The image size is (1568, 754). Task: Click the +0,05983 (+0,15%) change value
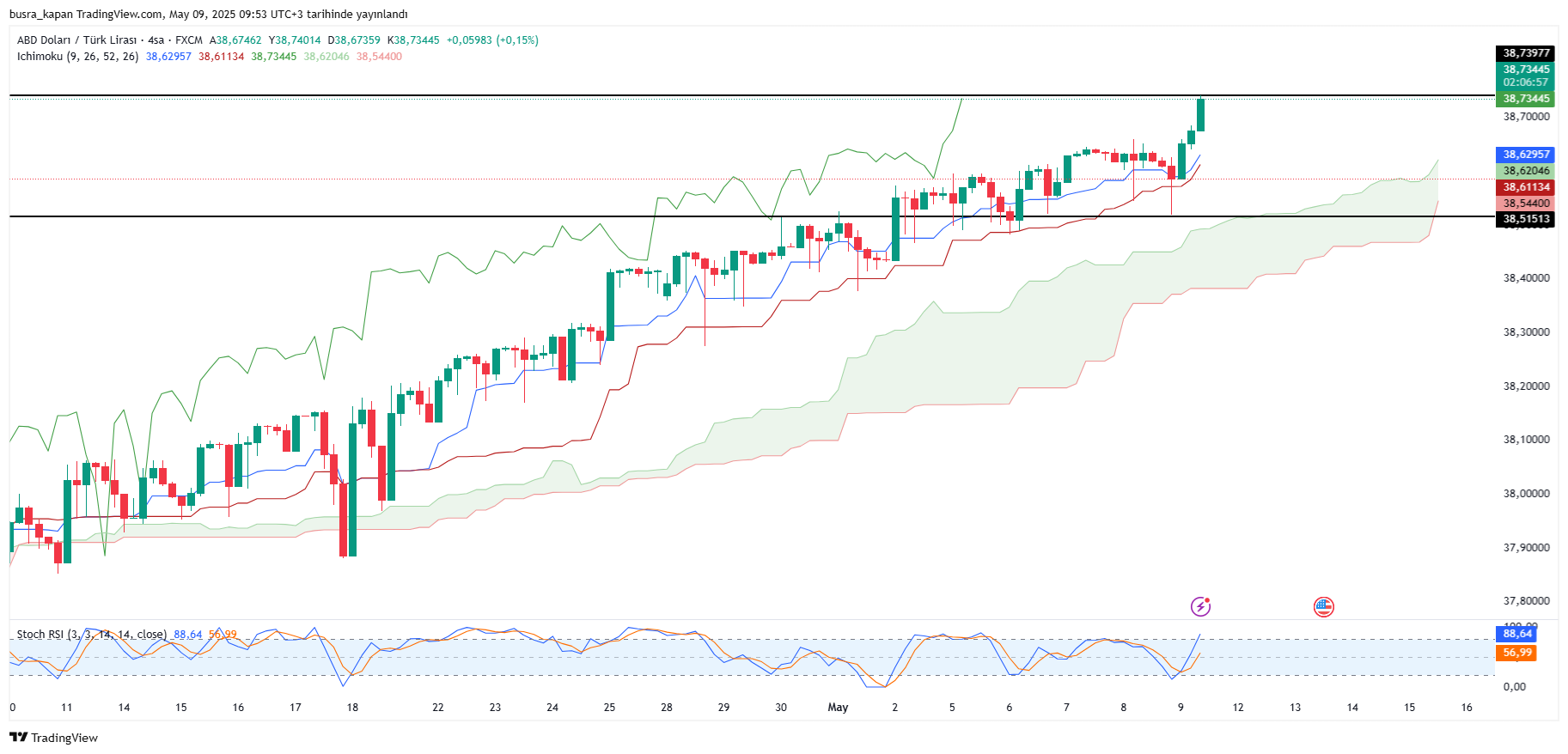tap(492, 40)
